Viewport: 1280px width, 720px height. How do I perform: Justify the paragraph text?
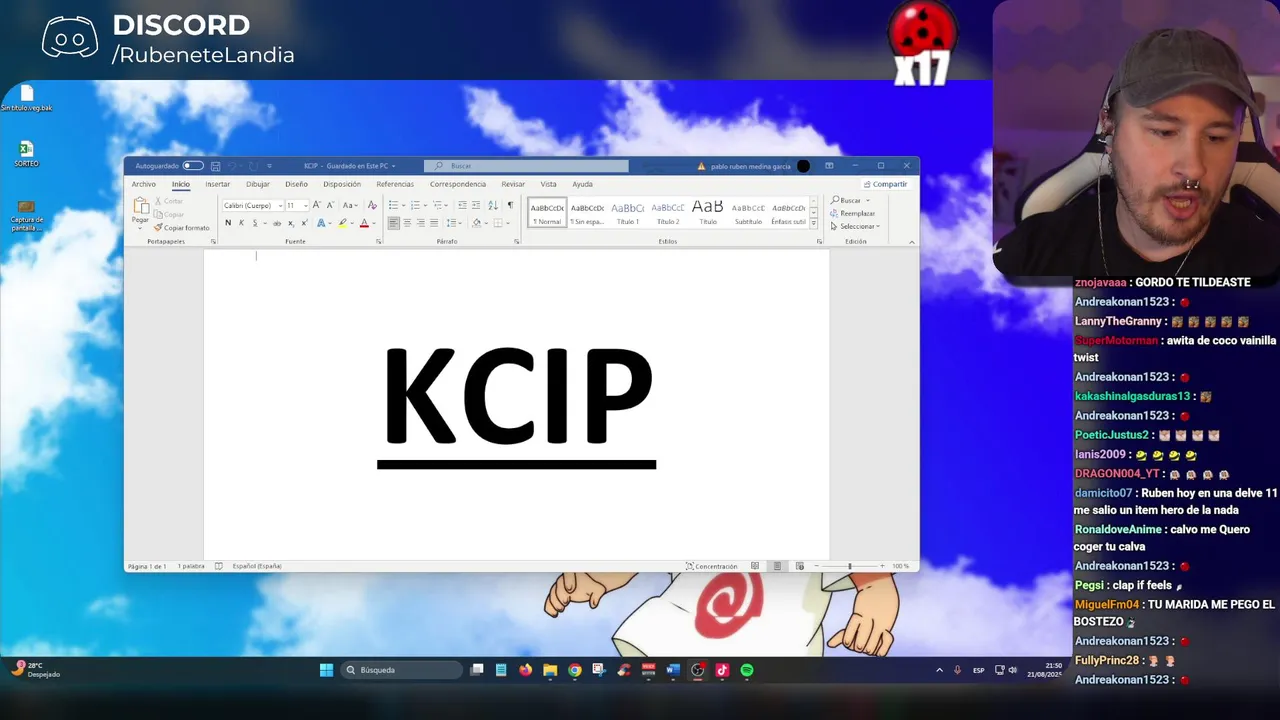point(434,223)
